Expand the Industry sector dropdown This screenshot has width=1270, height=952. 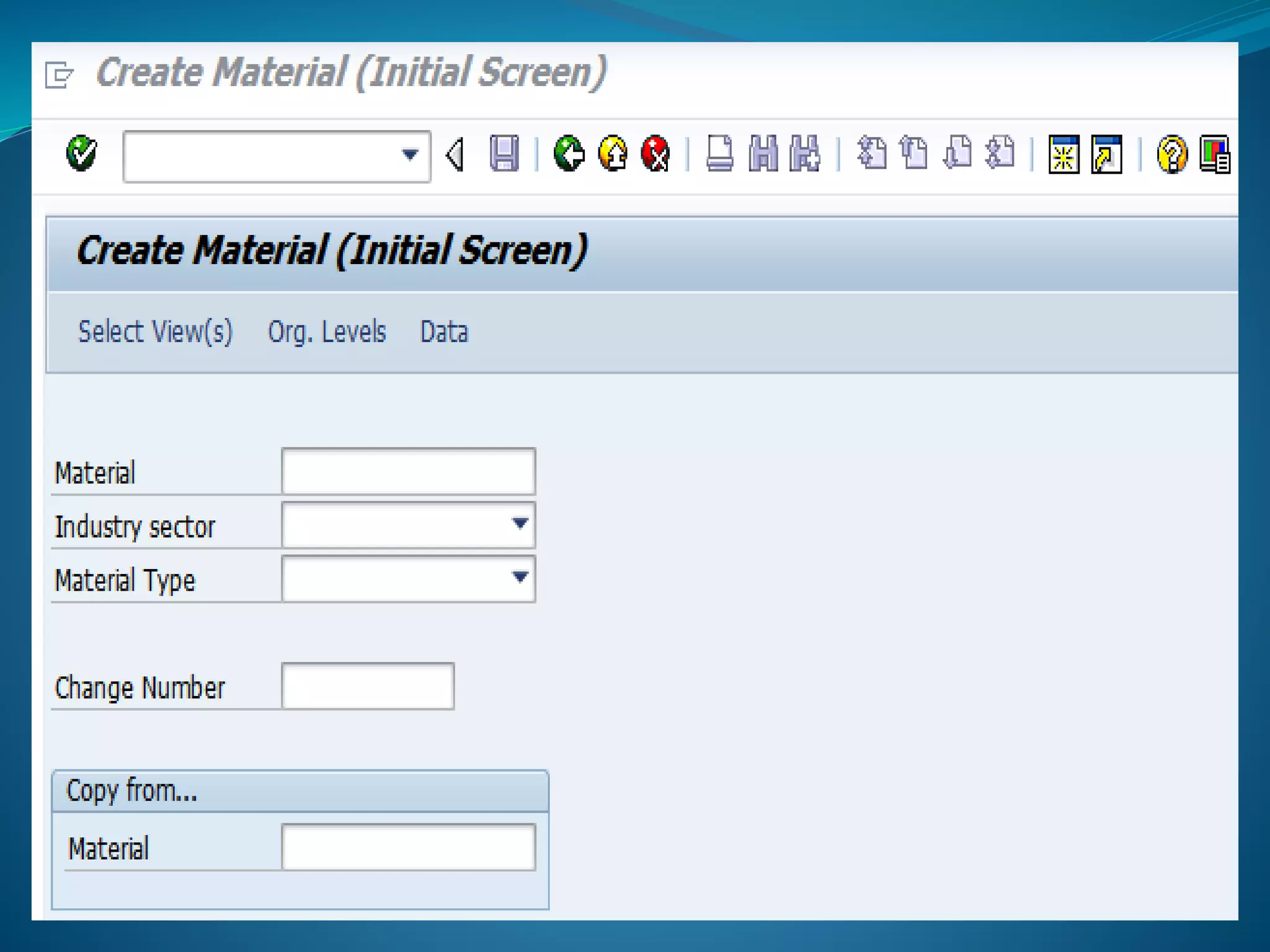tap(520, 524)
